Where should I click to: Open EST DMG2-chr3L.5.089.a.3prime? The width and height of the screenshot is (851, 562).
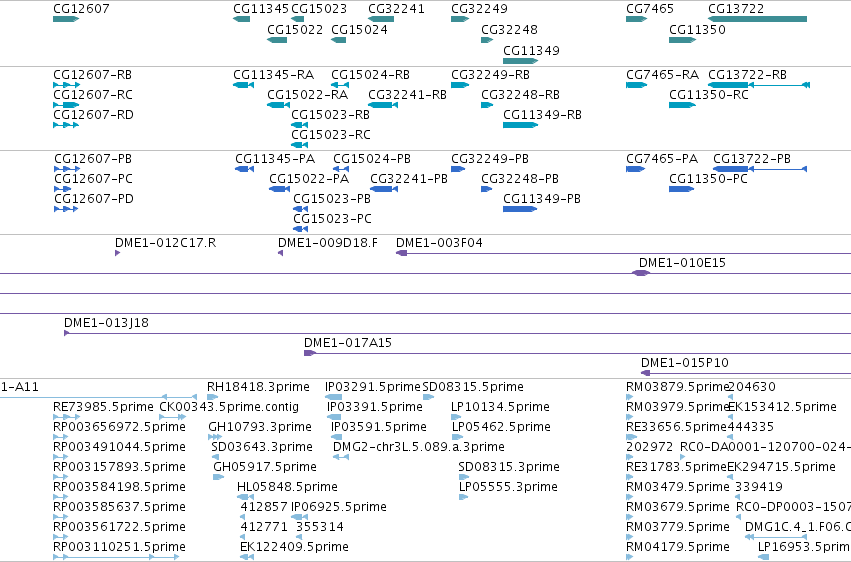[x=419, y=447]
